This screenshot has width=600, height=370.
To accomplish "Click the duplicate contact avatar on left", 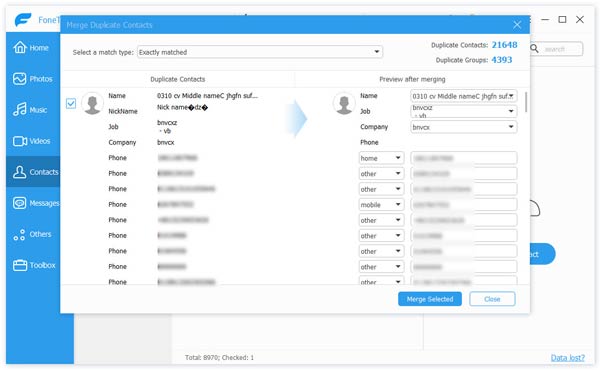I will pos(92,103).
